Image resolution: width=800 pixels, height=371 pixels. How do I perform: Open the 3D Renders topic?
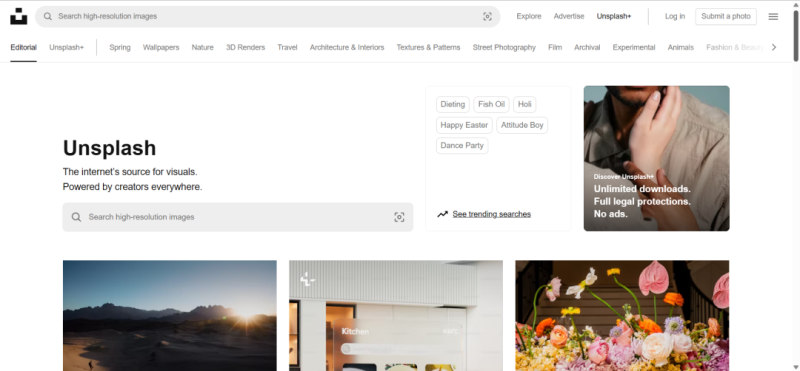(245, 47)
